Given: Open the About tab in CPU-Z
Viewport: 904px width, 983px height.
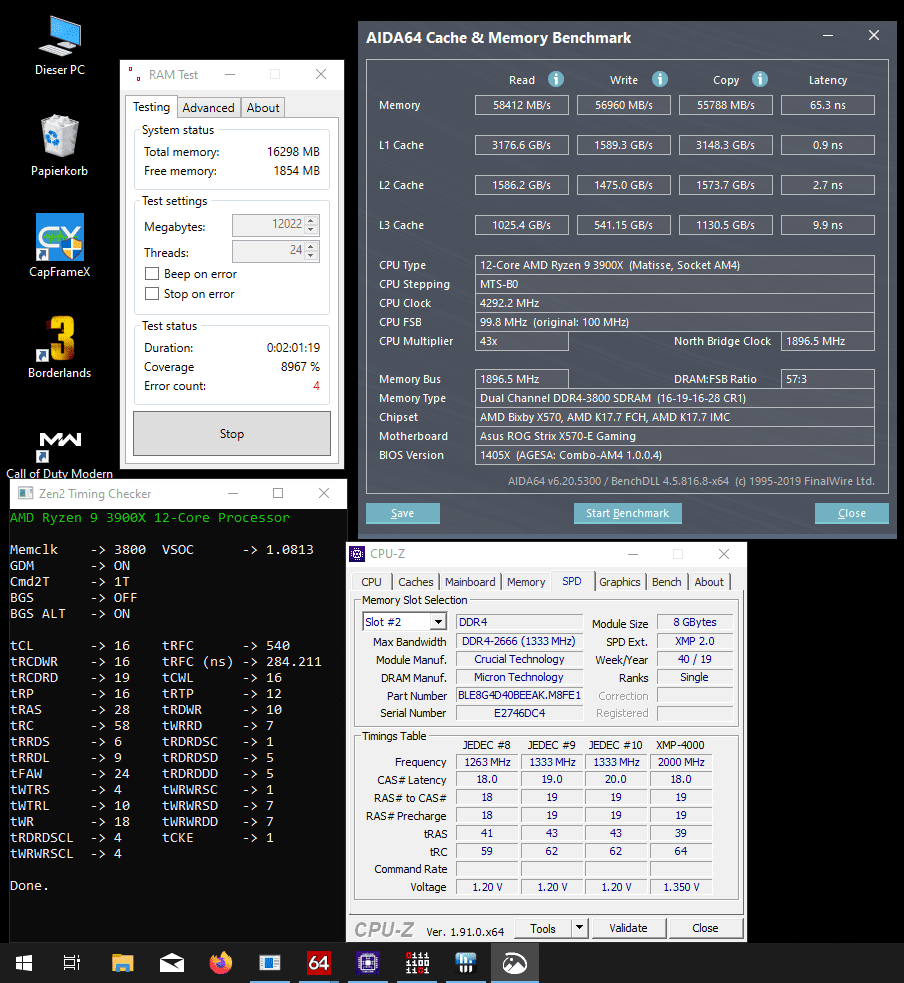Looking at the screenshot, I should (709, 582).
